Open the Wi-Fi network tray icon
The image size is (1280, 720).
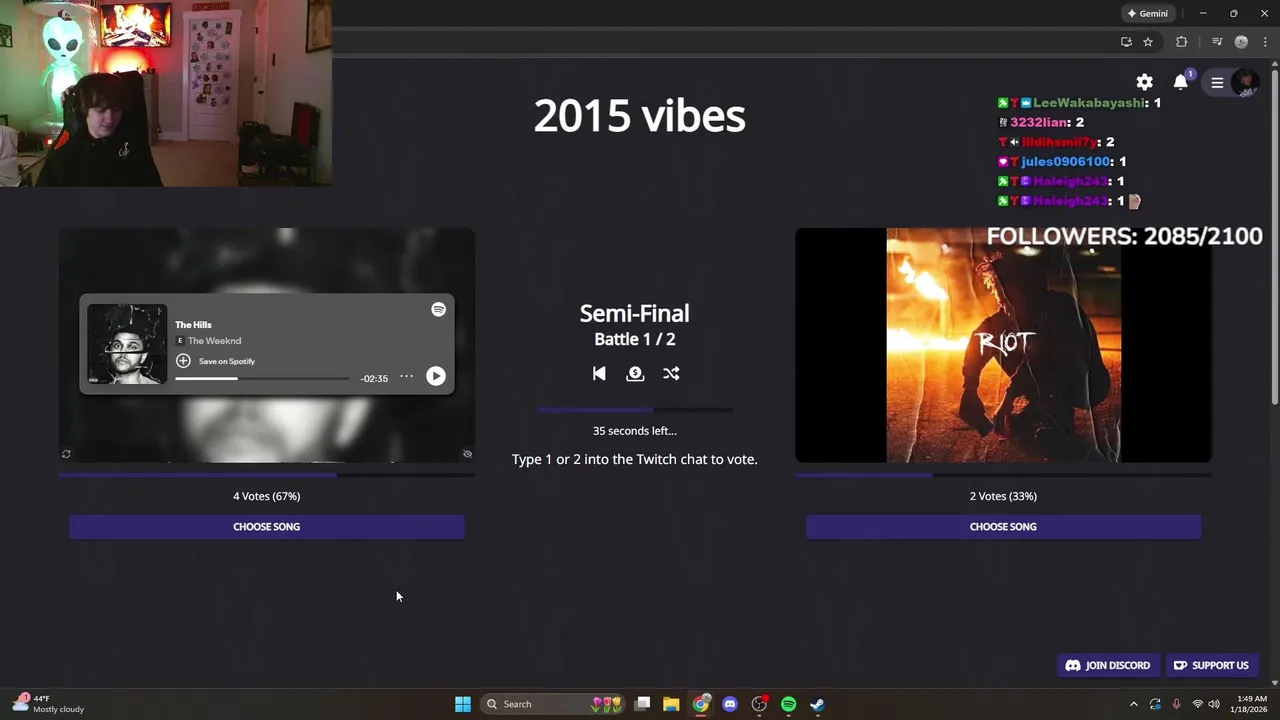click(x=1197, y=704)
